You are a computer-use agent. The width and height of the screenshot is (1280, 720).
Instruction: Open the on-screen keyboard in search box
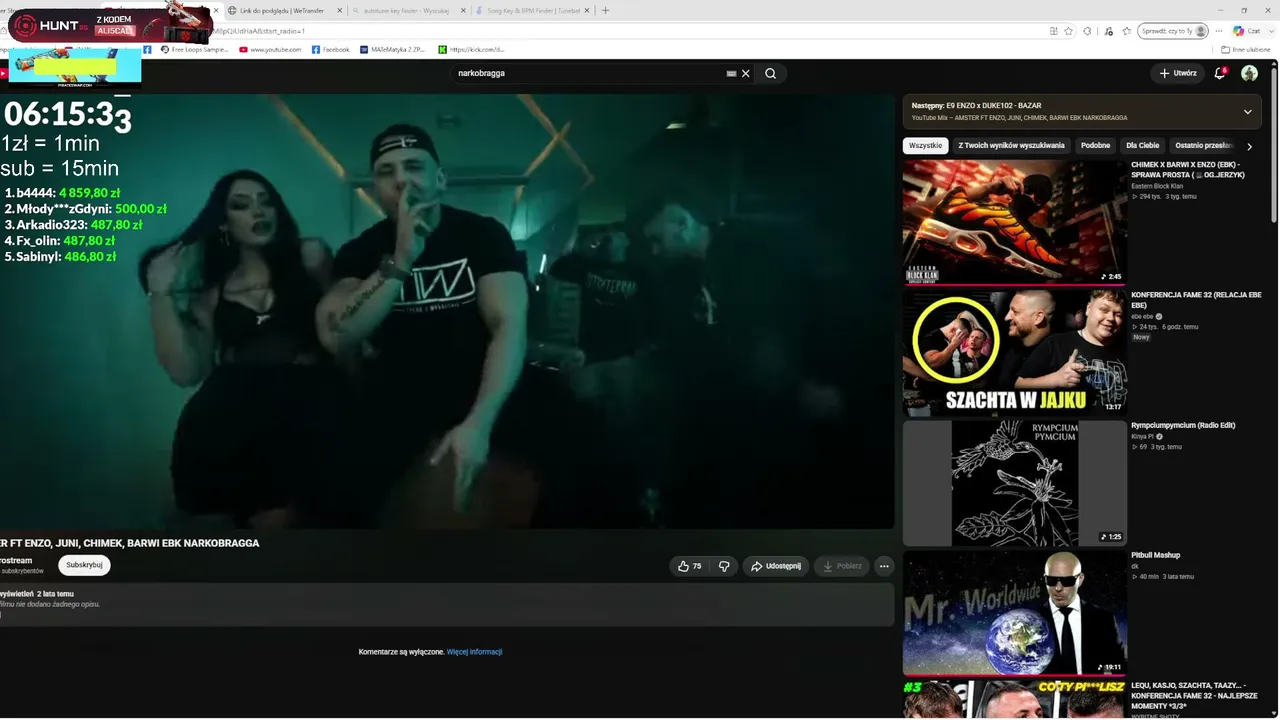[731, 73]
